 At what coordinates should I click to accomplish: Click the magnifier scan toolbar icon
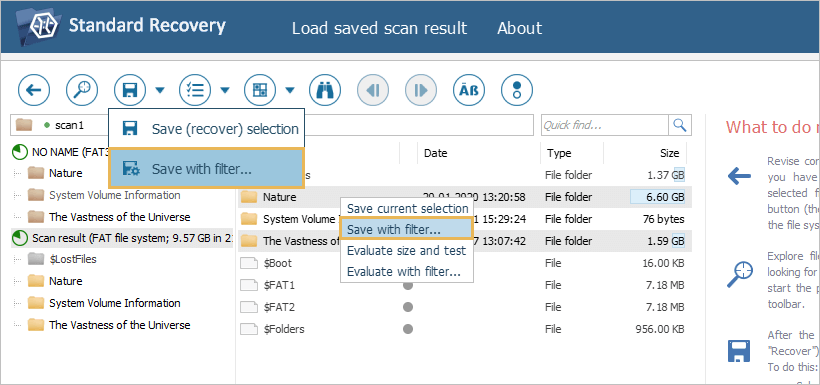coord(82,90)
